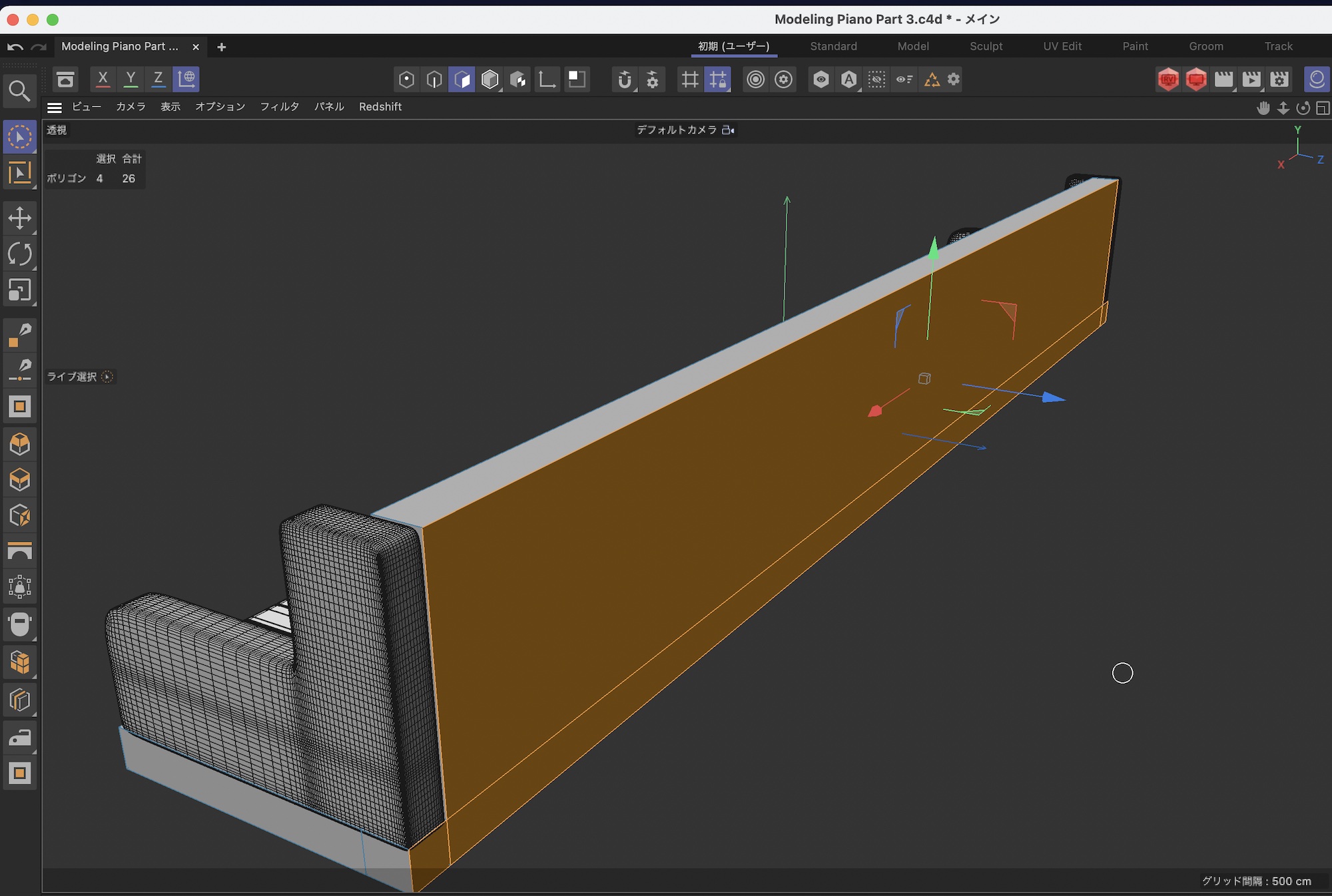Select the Rotate tool

[19, 254]
